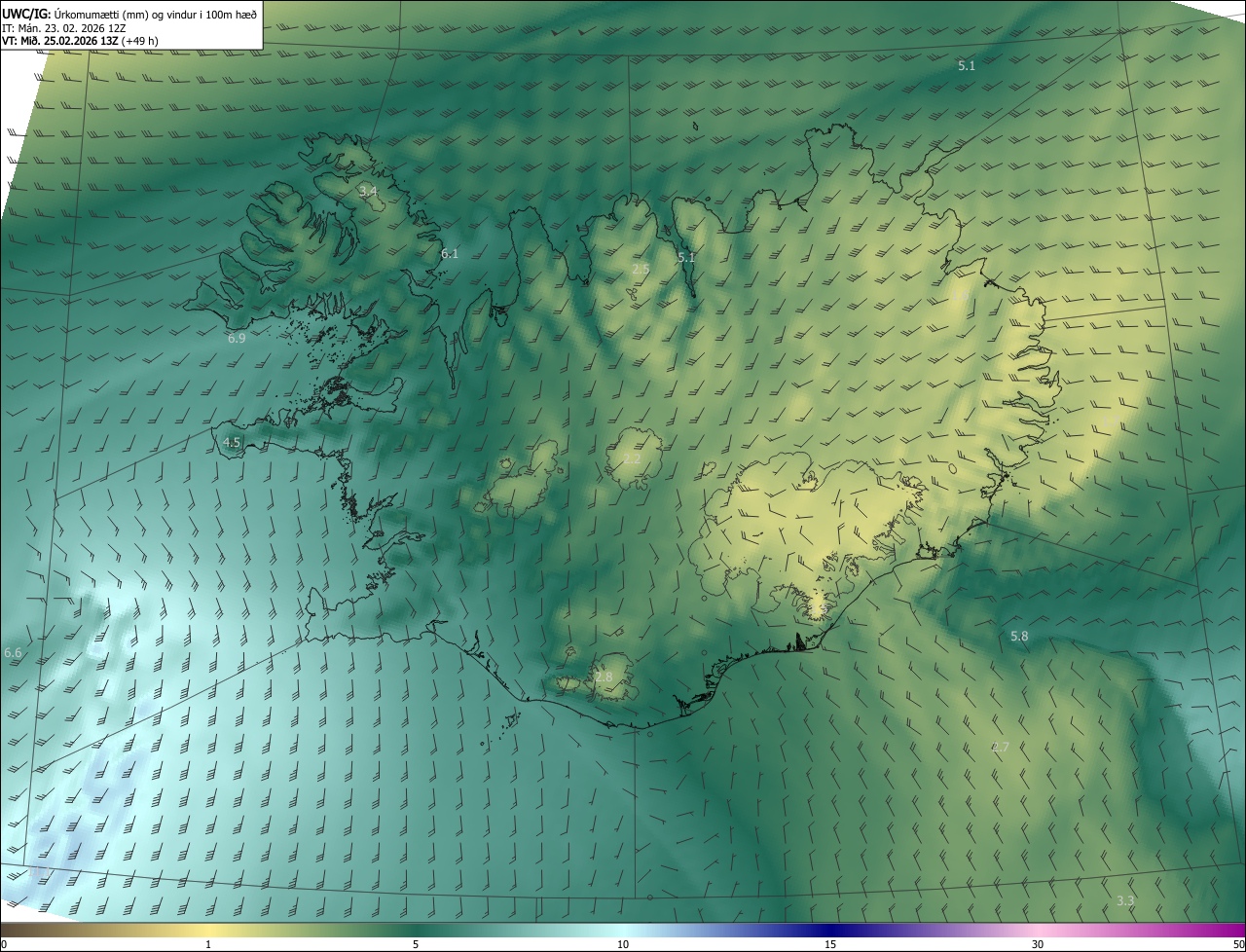Click the 5.1 label adjacent to 2.5
The image size is (1246, 952).
[x=686, y=257]
